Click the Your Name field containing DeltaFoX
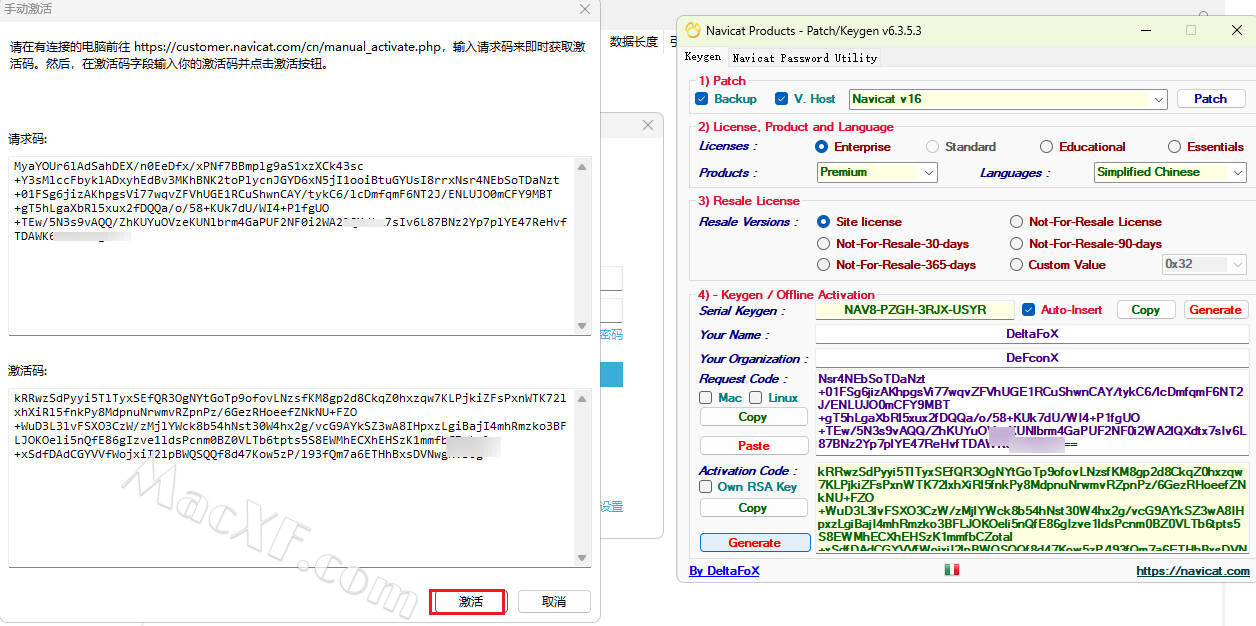The image size is (1256, 626). pyautogui.click(x=1032, y=334)
